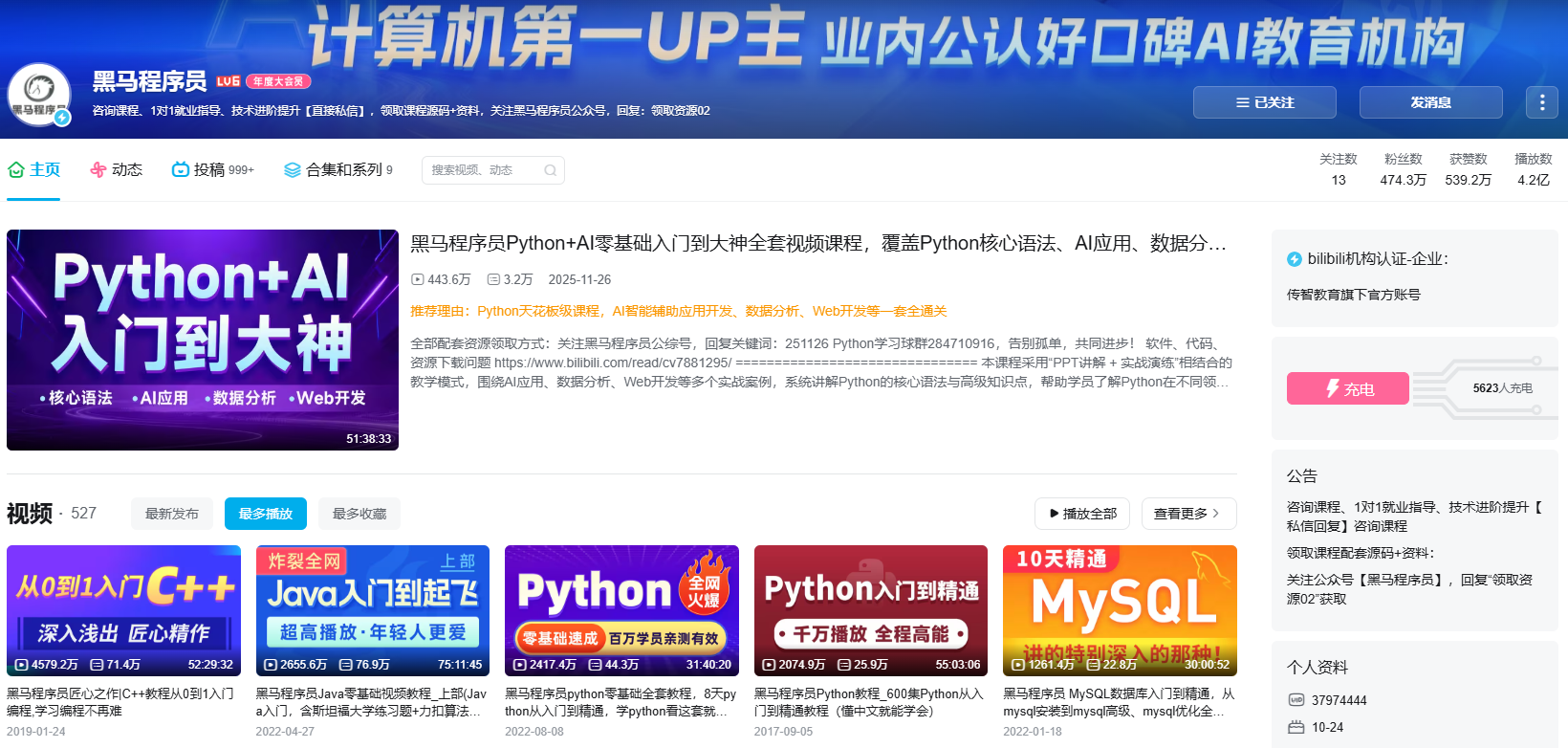This screenshot has width=1568, height=748.
Task: Click the date 2025-11-26 on featured video
Action: [579, 279]
